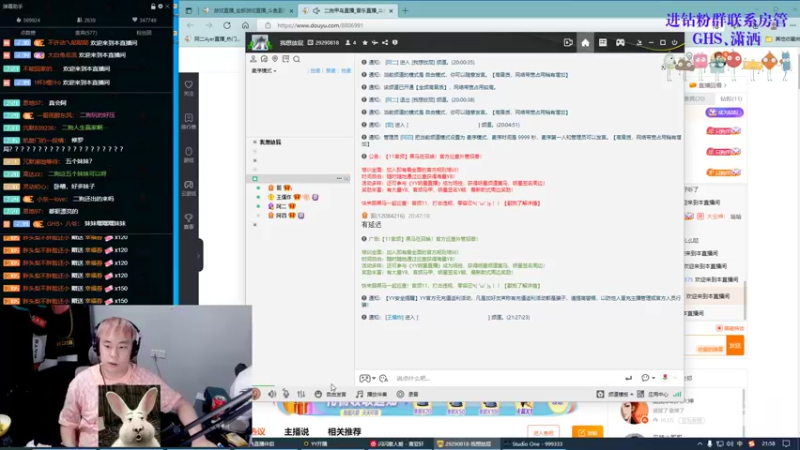800x450 pixels.
Task: Search the channel with the magnifier icon
Action: [x=296, y=59]
